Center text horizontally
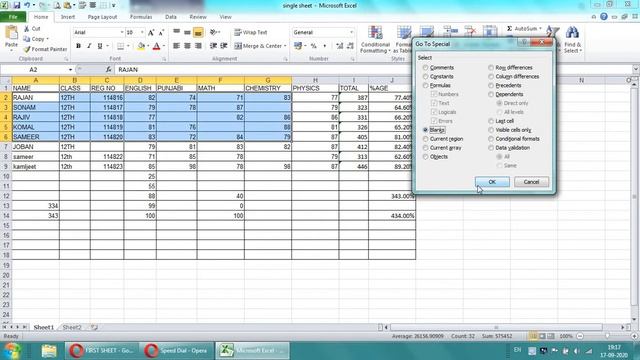Screen dimensions: 640x360 click(187, 46)
